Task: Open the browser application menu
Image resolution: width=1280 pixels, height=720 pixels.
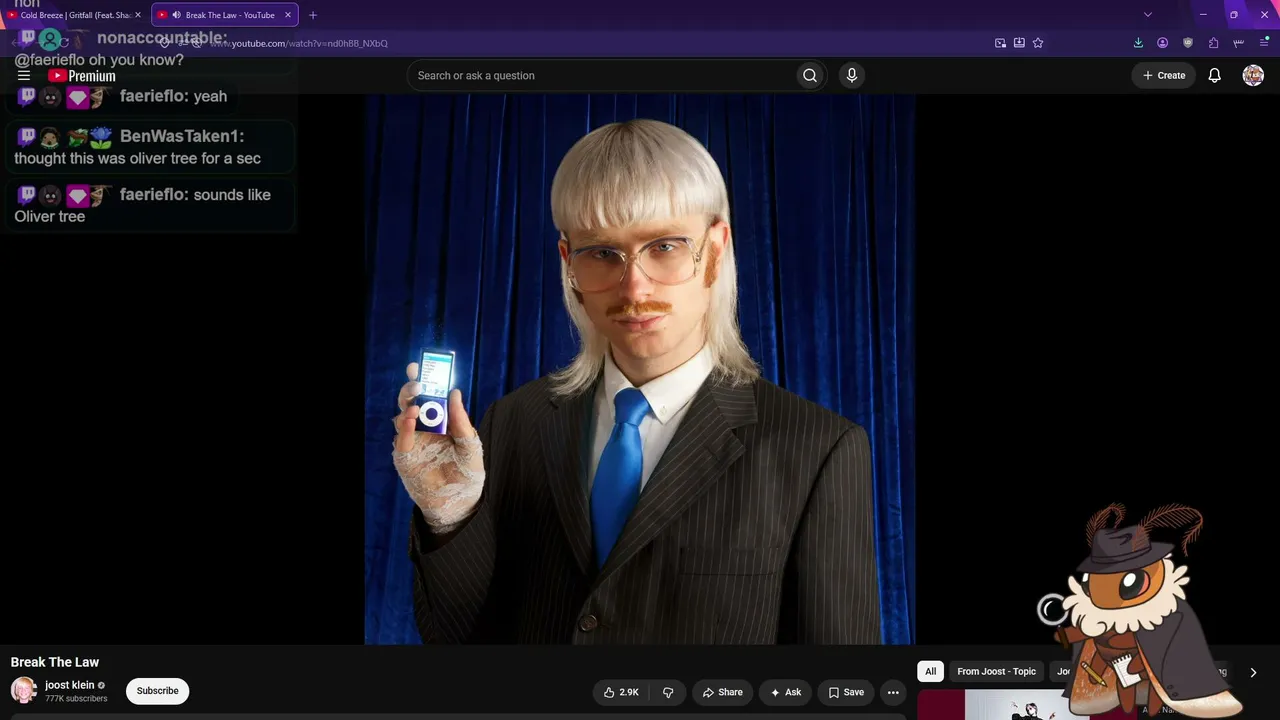Action: (x=1264, y=43)
